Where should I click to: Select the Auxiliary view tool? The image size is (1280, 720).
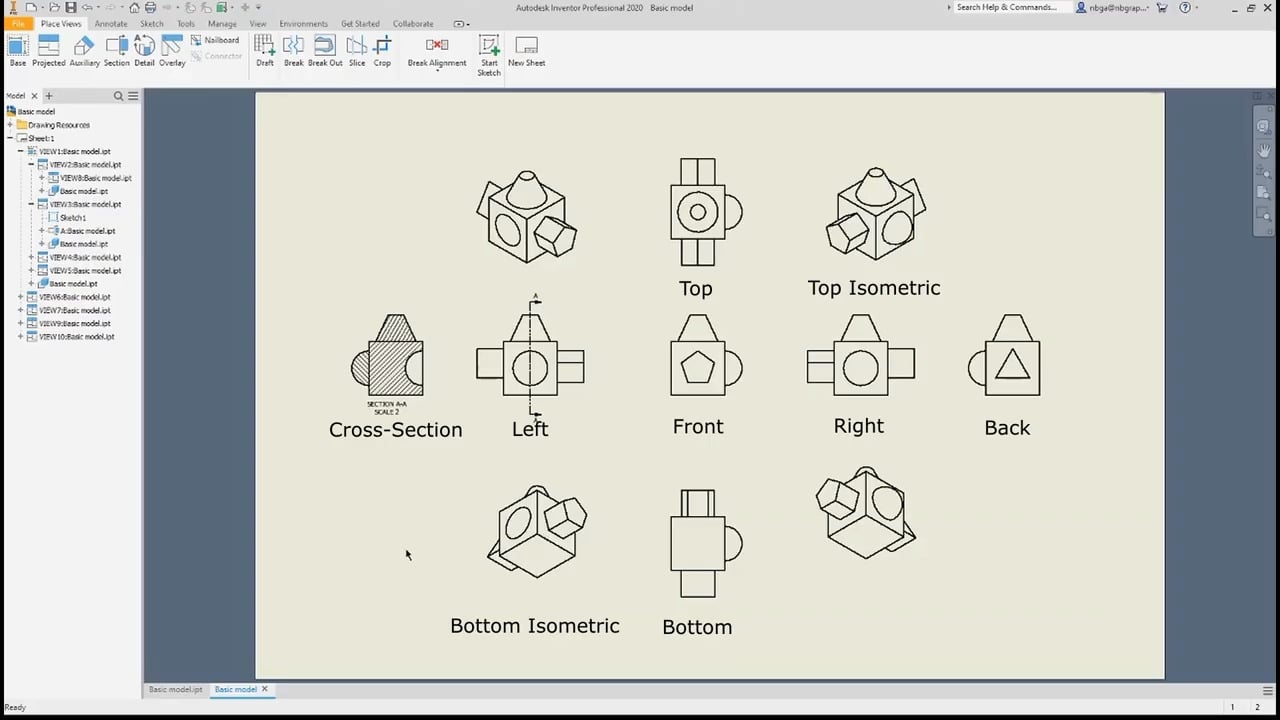84,51
